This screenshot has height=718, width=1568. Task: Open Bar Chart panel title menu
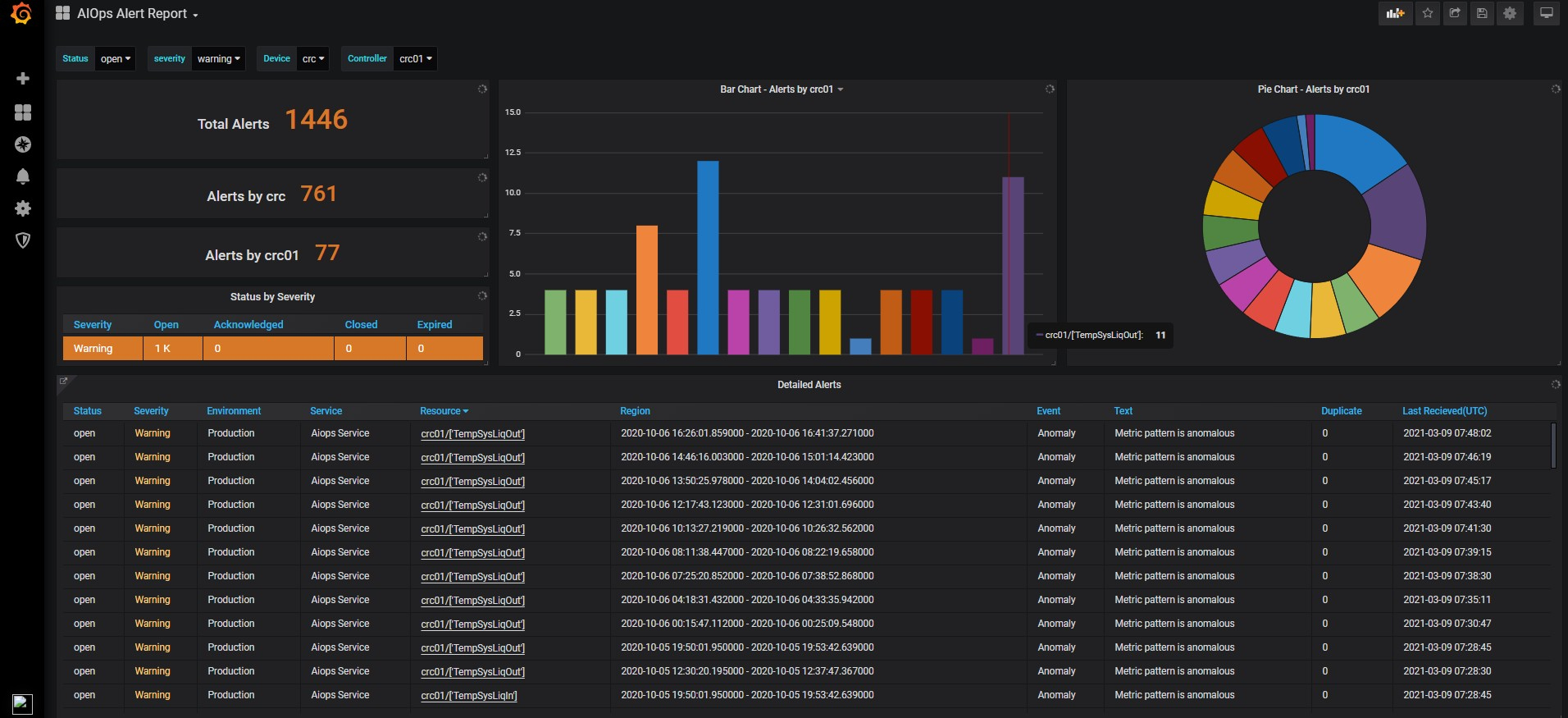pyautogui.click(x=781, y=89)
